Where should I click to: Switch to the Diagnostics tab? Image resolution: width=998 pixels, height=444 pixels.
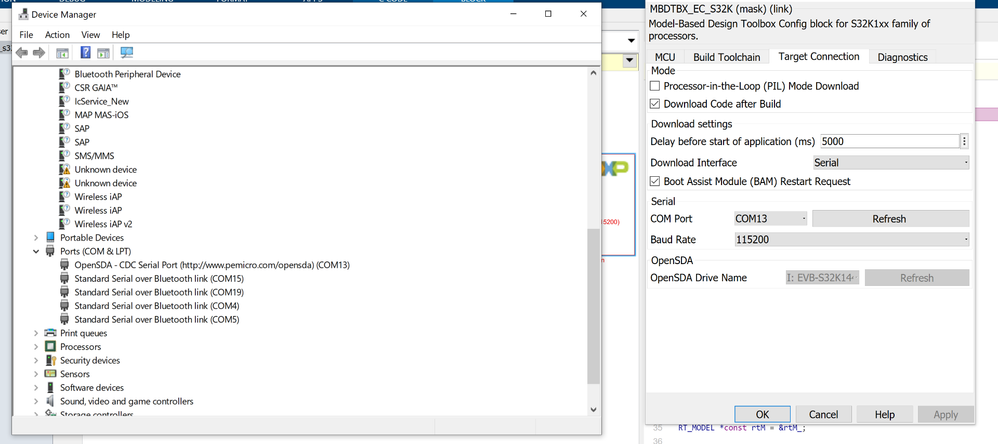point(903,57)
